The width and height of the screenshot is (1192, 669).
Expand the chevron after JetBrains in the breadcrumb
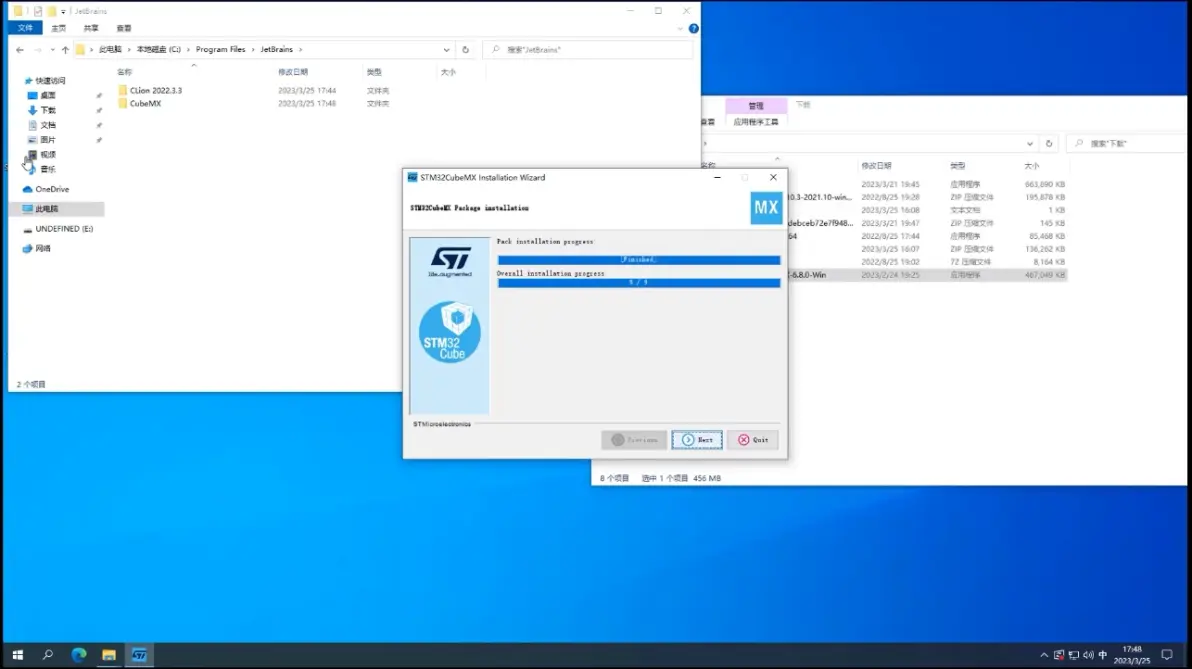click(x=300, y=49)
